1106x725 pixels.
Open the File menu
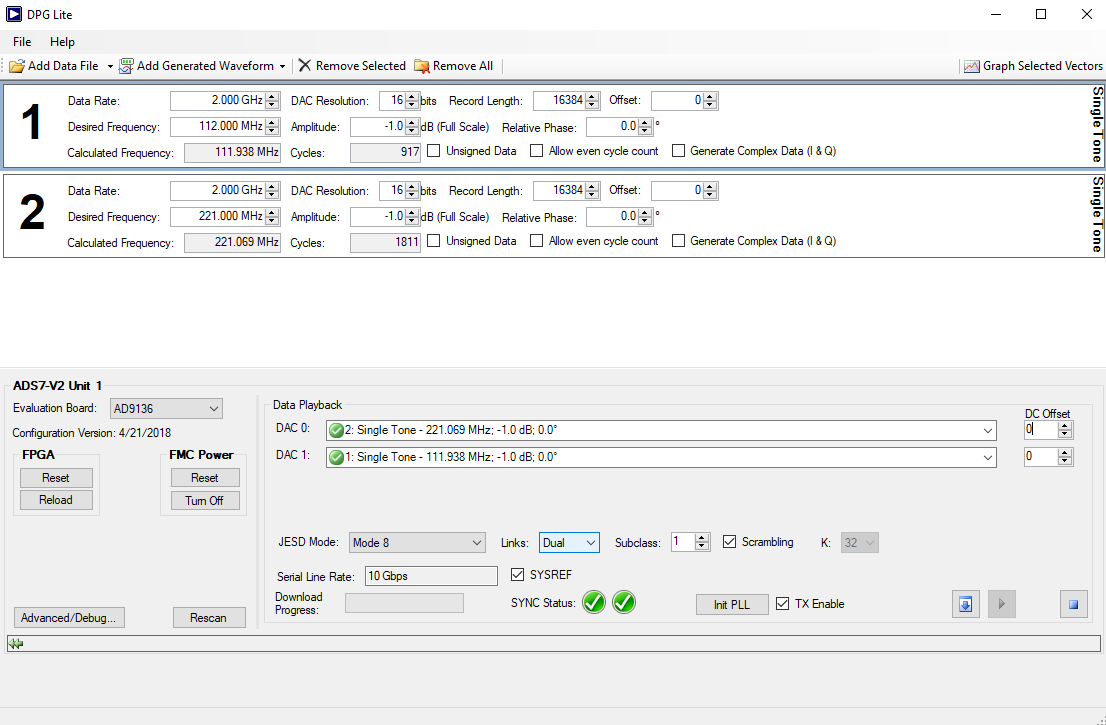coord(22,42)
